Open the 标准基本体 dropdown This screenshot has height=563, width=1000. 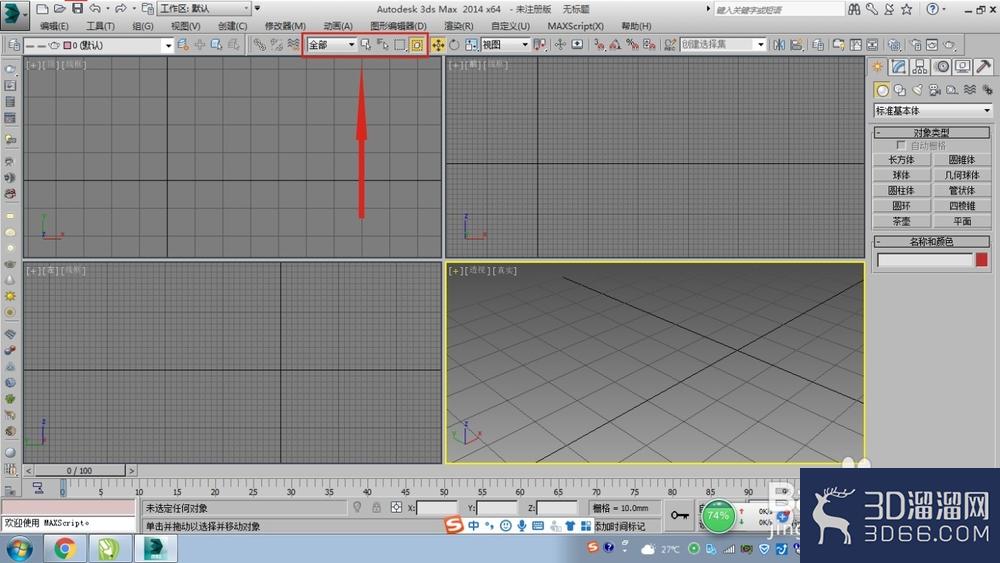[x=932, y=110]
